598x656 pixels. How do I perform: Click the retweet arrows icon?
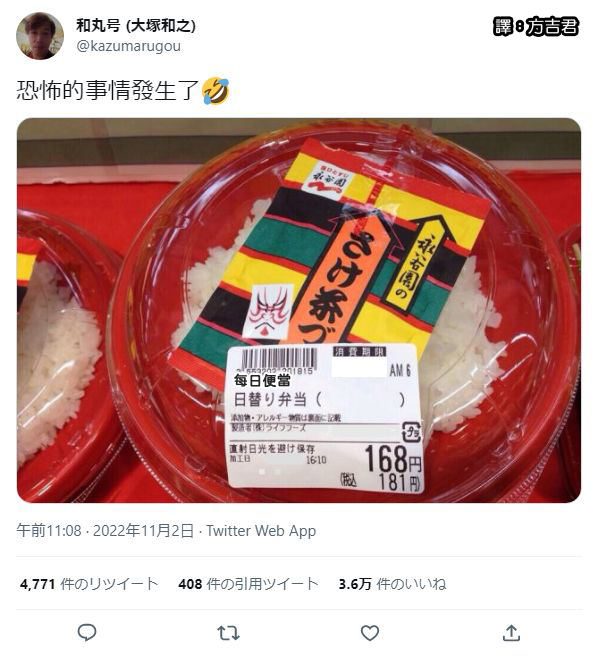pos(228,633)
